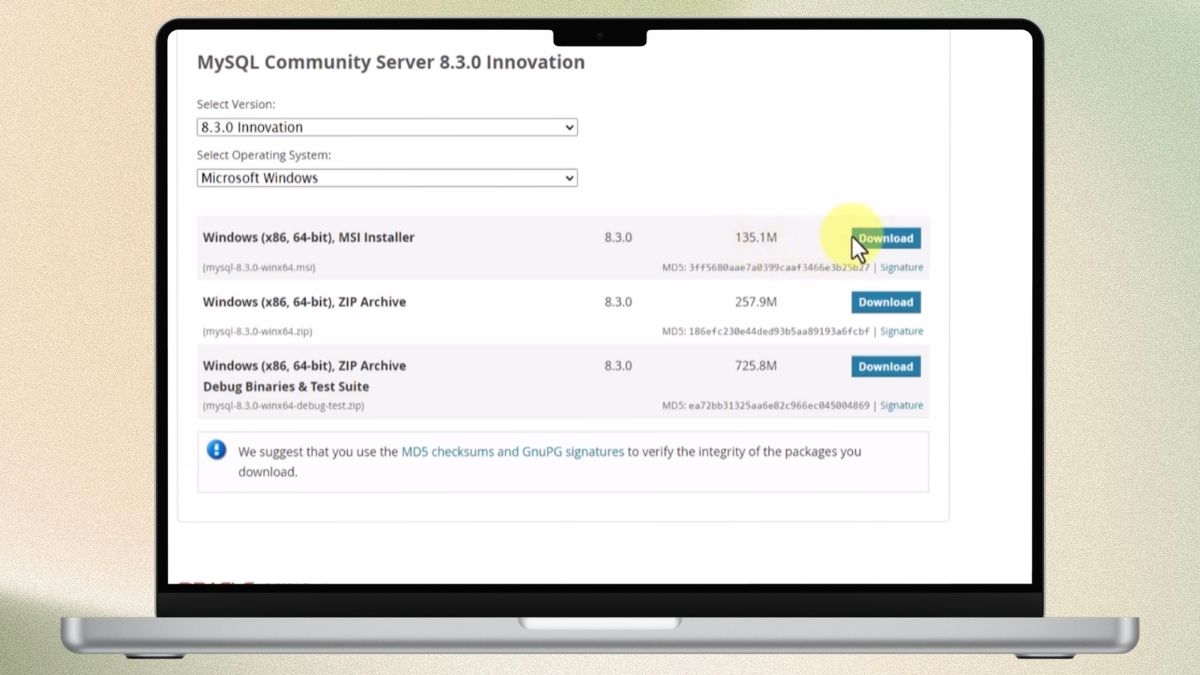
Task: Open the Select Operating System dropdown
Action: [x=387, y=178]
